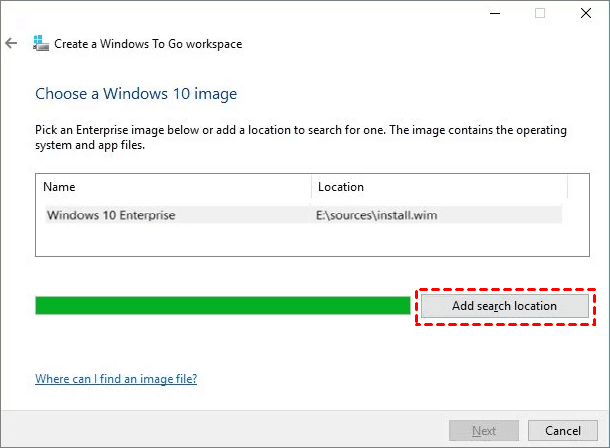This screenshot has width=610, height=448.
Task: Open the 'Where can I find an image file?' link
Action: [116, 379]
